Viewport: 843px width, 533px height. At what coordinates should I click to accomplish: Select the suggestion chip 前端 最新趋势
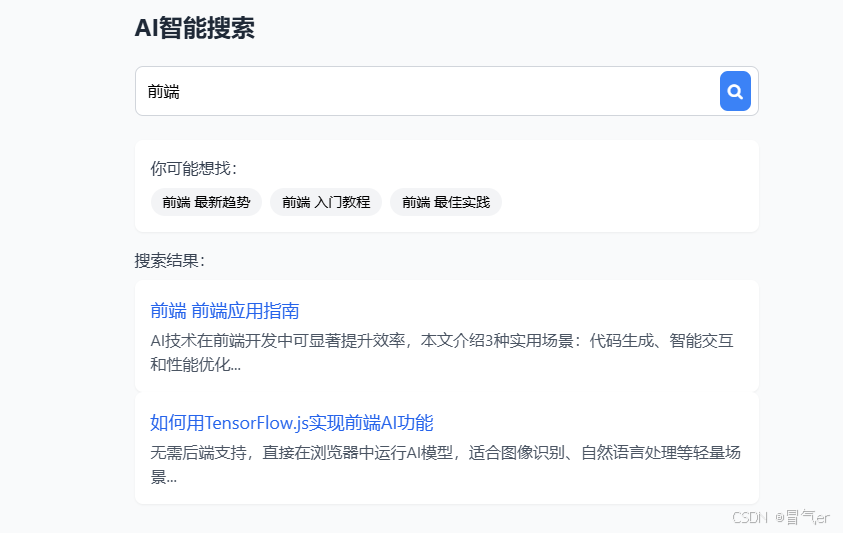click(206, 202)
